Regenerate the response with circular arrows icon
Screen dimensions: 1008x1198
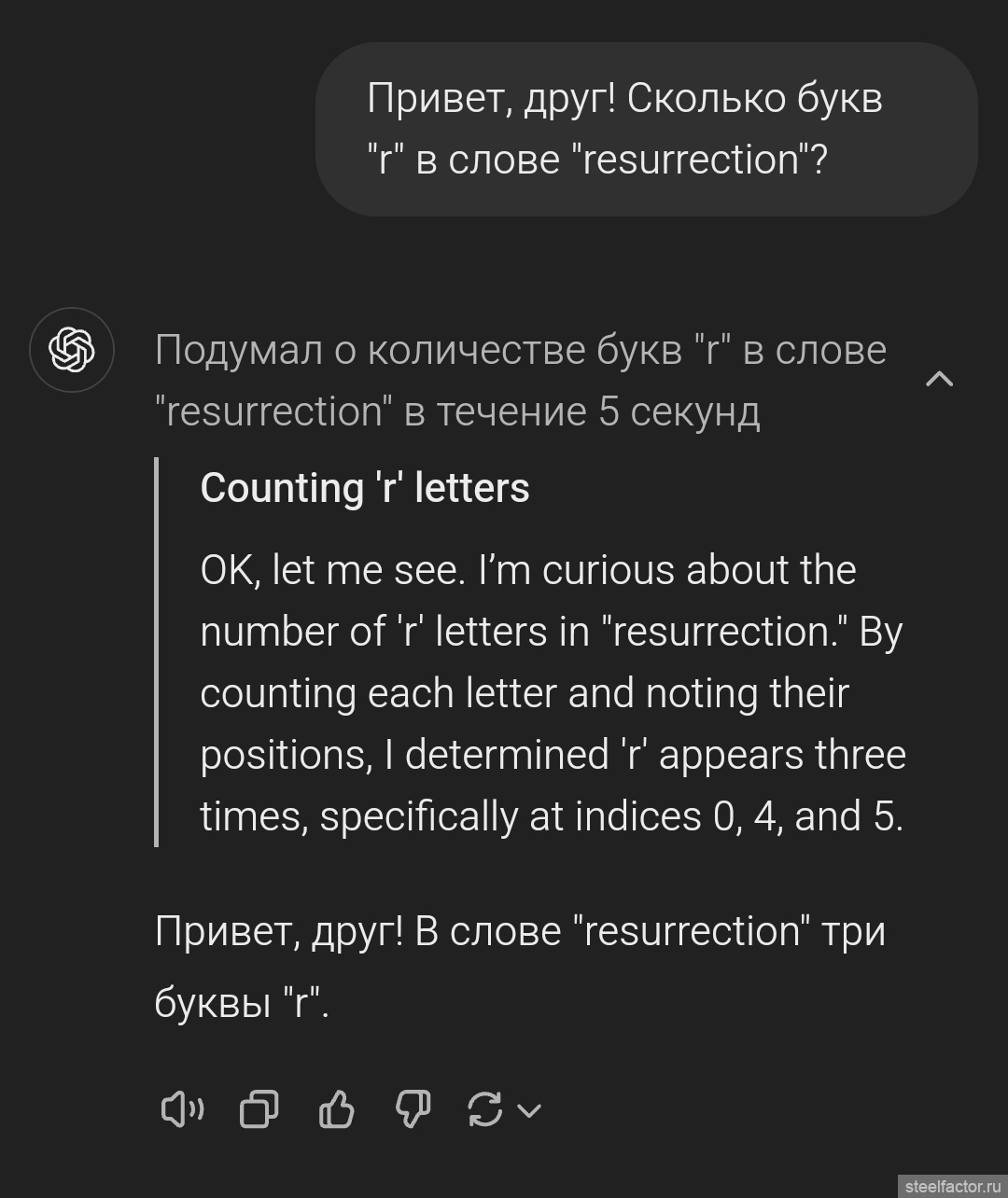(x=485, y=1109)
